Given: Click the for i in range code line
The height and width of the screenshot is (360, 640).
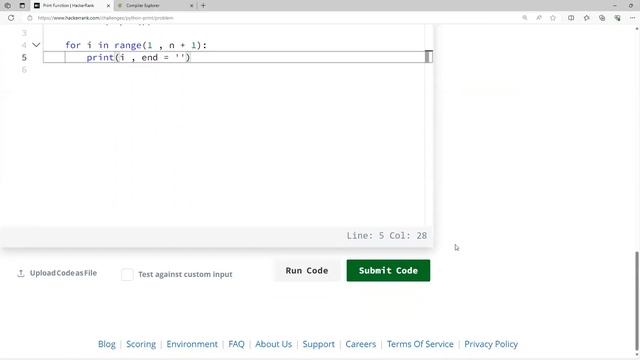Looking at the screenshot, I should pyautogui.click(x=136, y=45).
